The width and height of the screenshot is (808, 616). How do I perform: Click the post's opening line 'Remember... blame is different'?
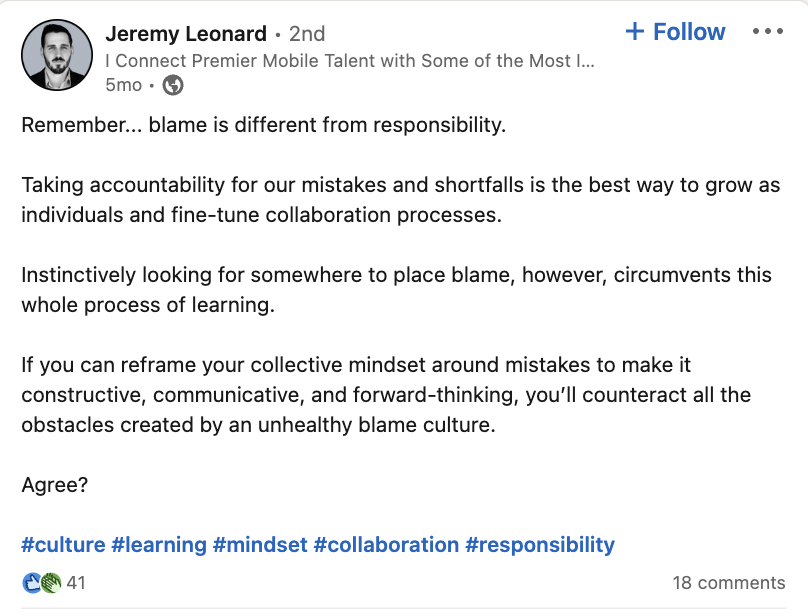click(264, 126)
